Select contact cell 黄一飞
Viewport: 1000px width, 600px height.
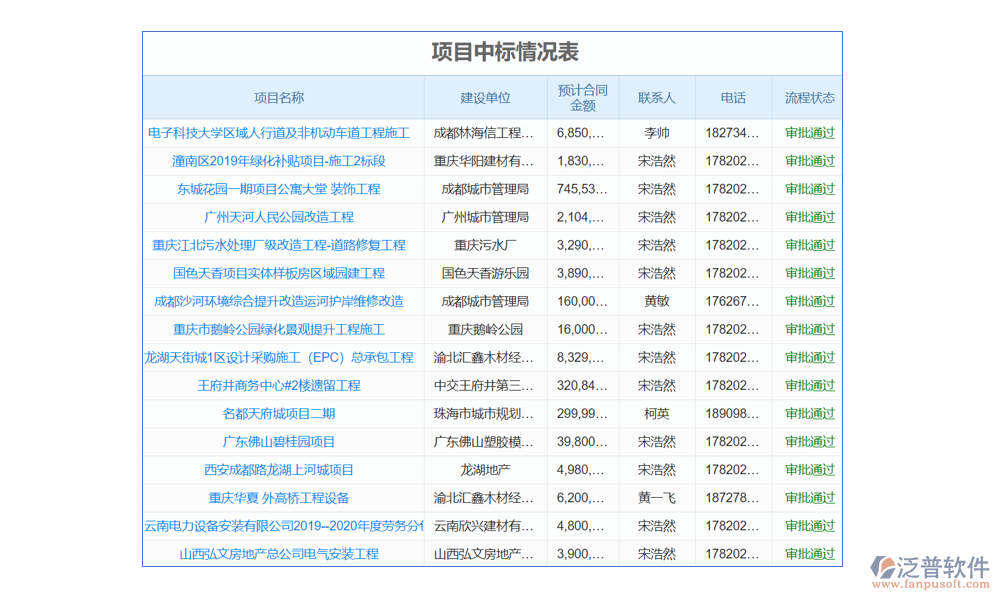pos(657,497)
